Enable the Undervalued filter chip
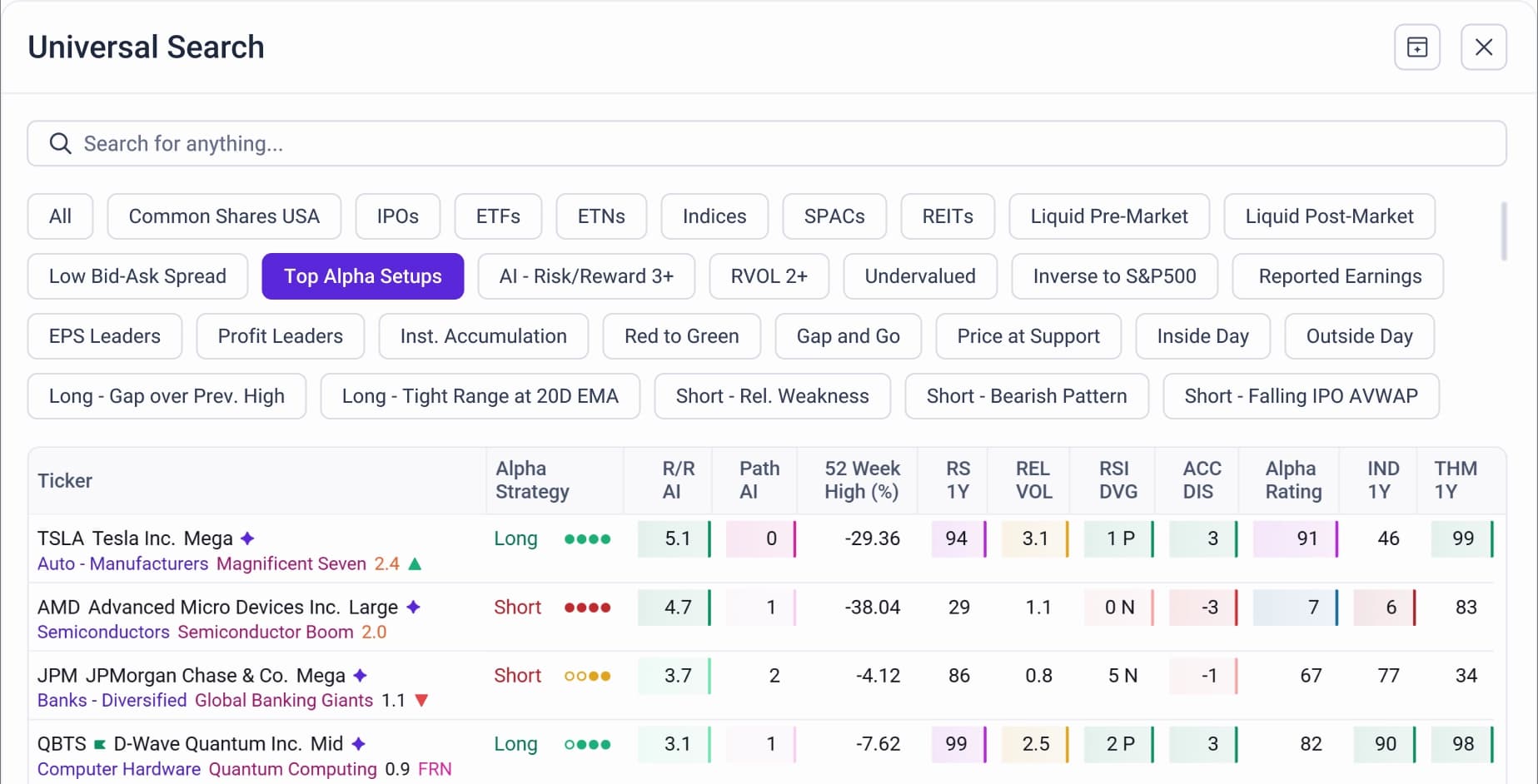1538x784 pixels. point(919,275)
